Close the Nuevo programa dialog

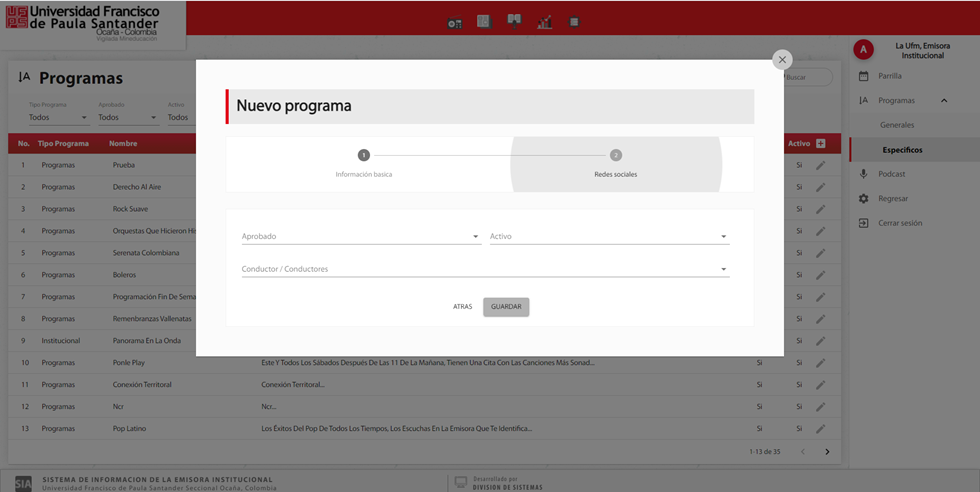[x=782, y=60]
